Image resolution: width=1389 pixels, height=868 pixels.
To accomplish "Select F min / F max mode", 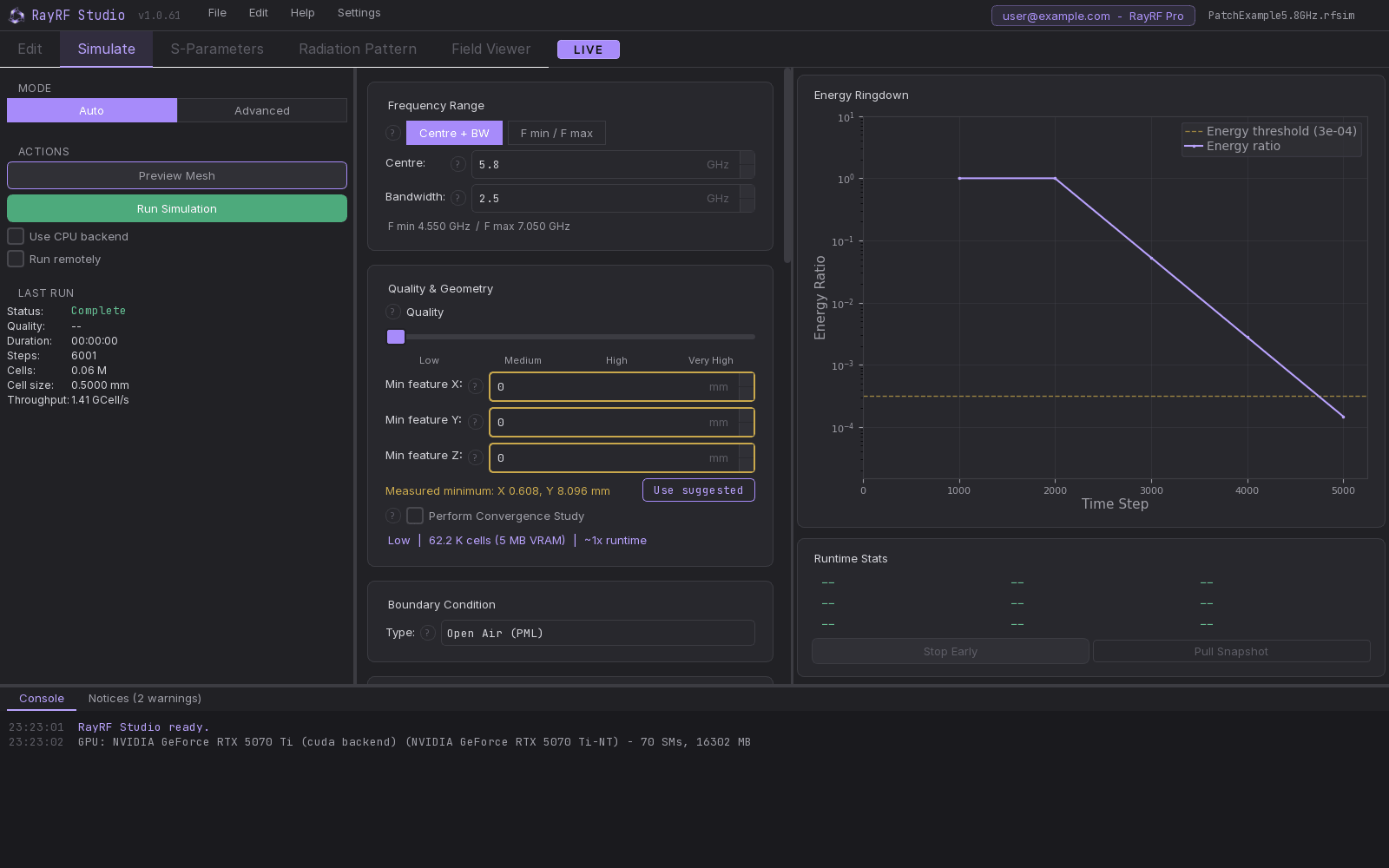I will (556, 133).
